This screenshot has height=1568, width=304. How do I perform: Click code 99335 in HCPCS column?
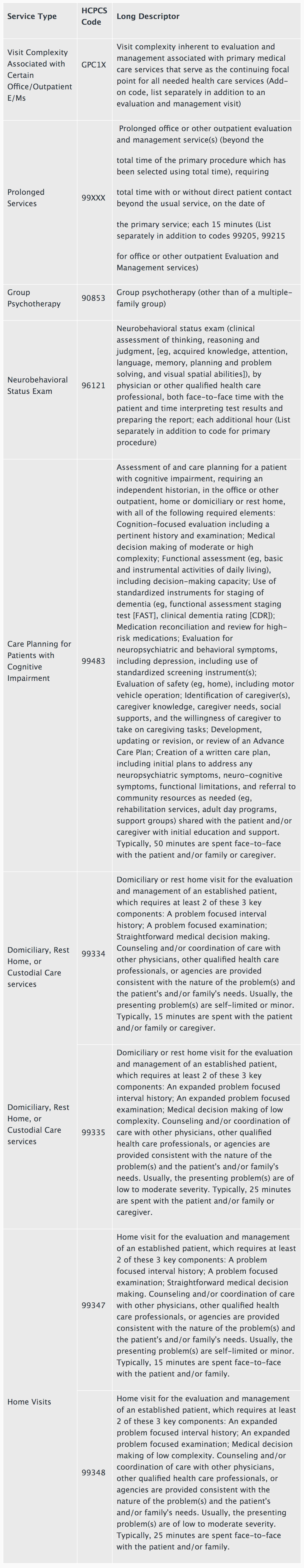tap(94, 1133)
